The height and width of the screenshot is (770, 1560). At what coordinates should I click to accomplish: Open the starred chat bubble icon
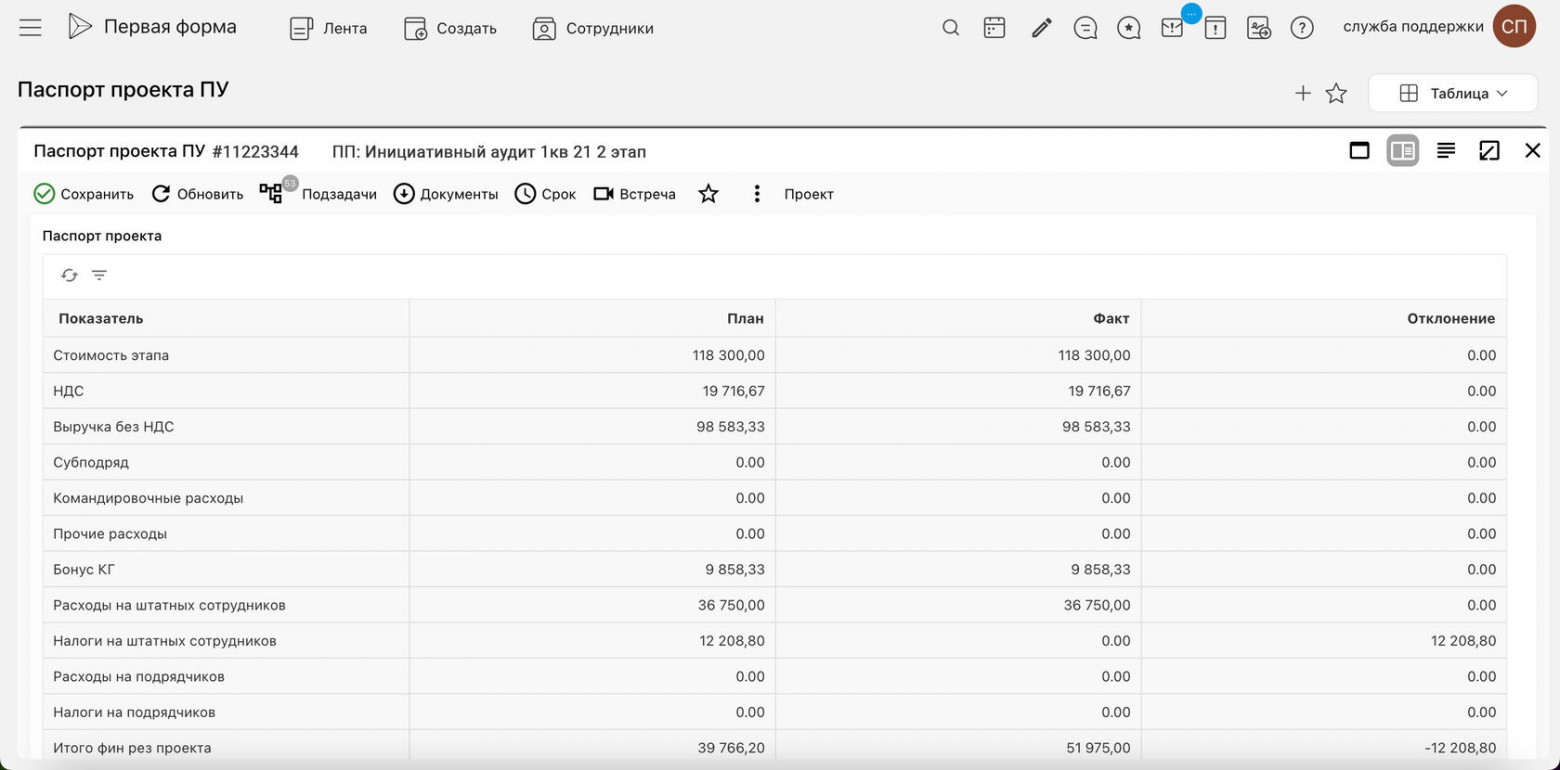(x=1129, y=28)
